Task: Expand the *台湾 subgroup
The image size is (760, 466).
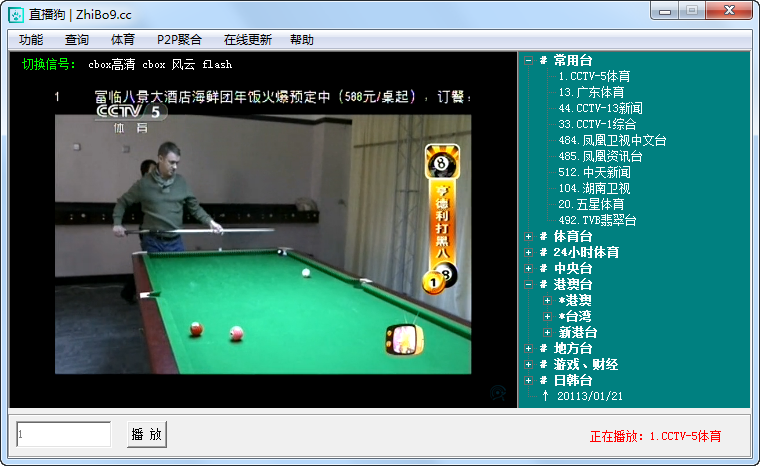Action: (548, 317)
